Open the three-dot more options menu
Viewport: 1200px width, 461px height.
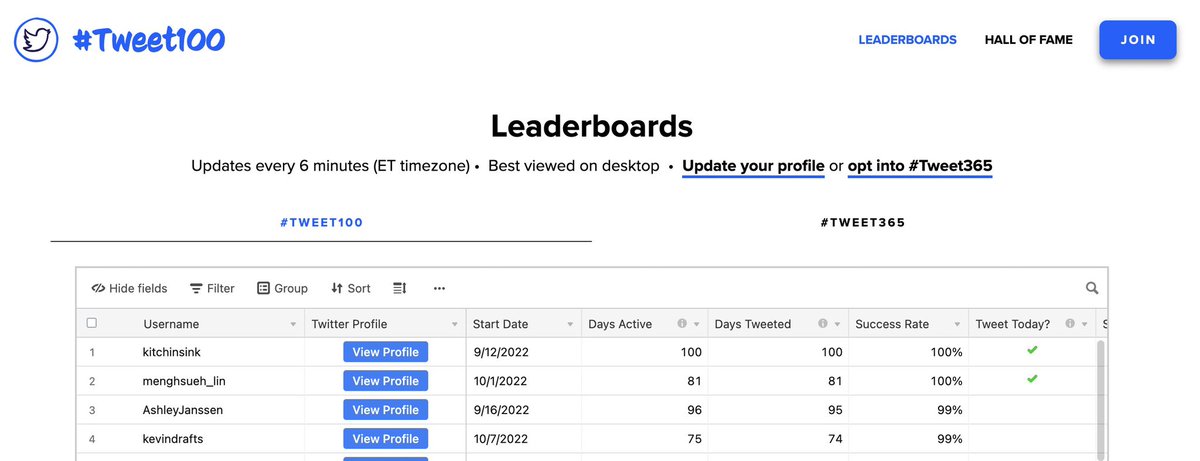tap(439, 288)
